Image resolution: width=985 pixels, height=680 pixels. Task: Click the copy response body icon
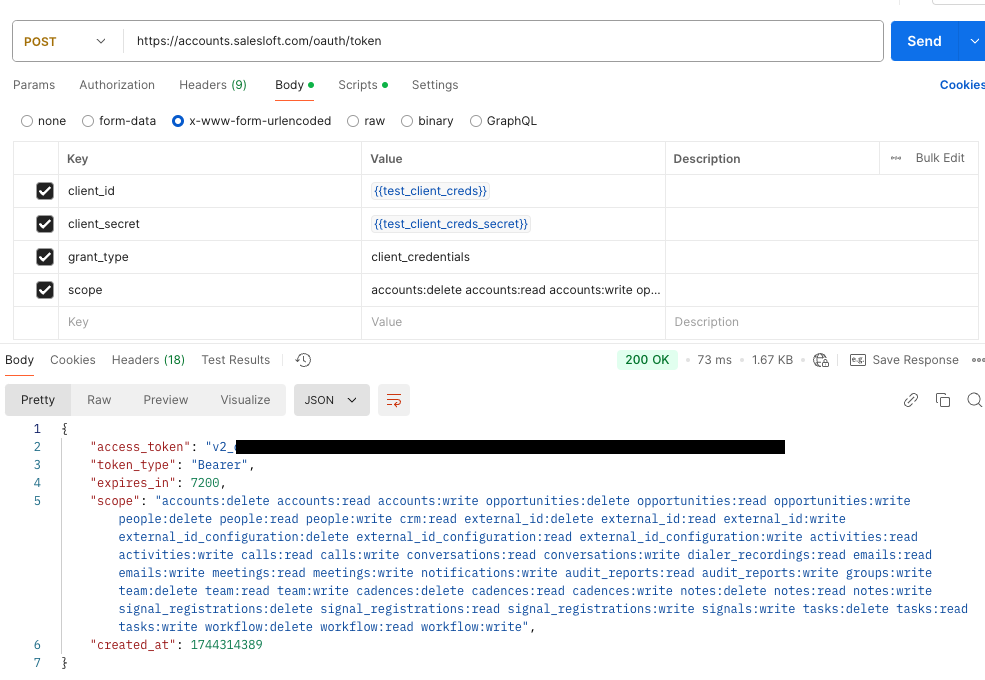[x=943, y=400]
